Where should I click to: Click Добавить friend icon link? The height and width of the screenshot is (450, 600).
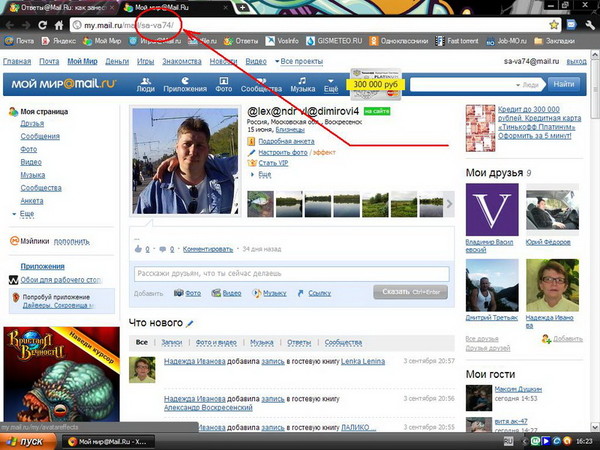click(562, 339)
